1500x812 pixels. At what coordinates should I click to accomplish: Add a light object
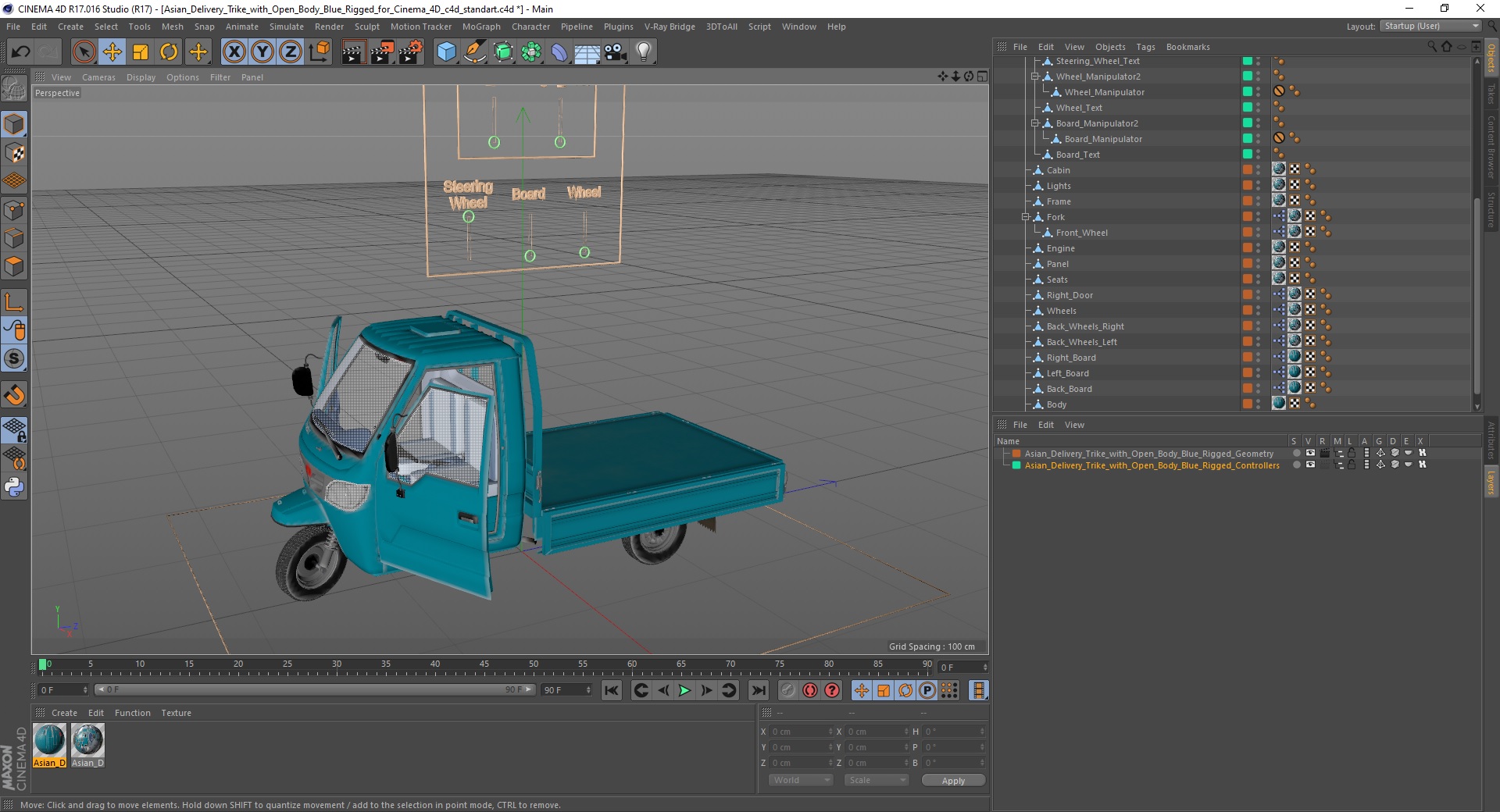[x=644, y=52]
